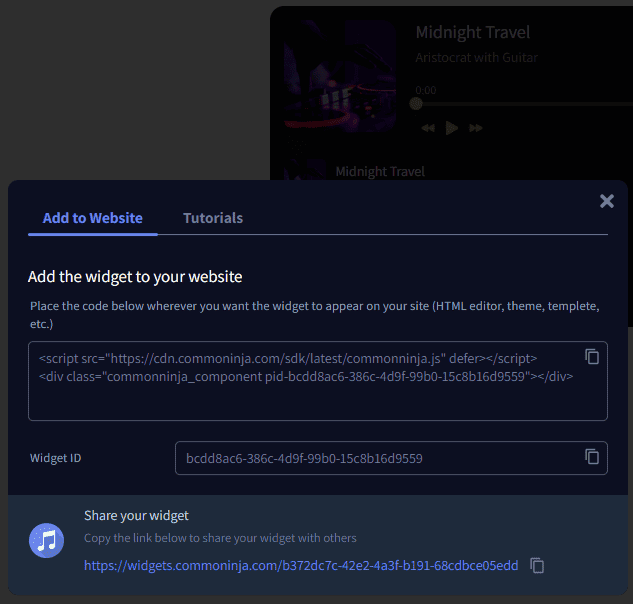Select the Add to Website tab
Screen dimensions: 633x604
(x=92, y=218)
